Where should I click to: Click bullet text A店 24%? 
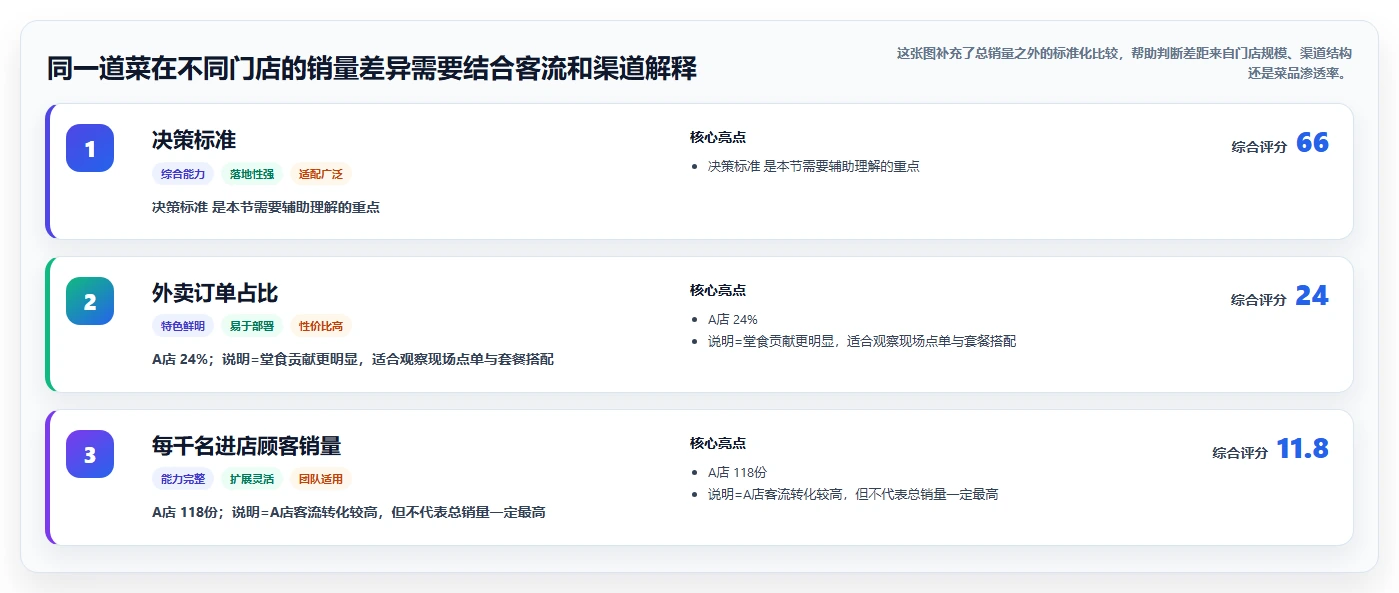(733, 320)
